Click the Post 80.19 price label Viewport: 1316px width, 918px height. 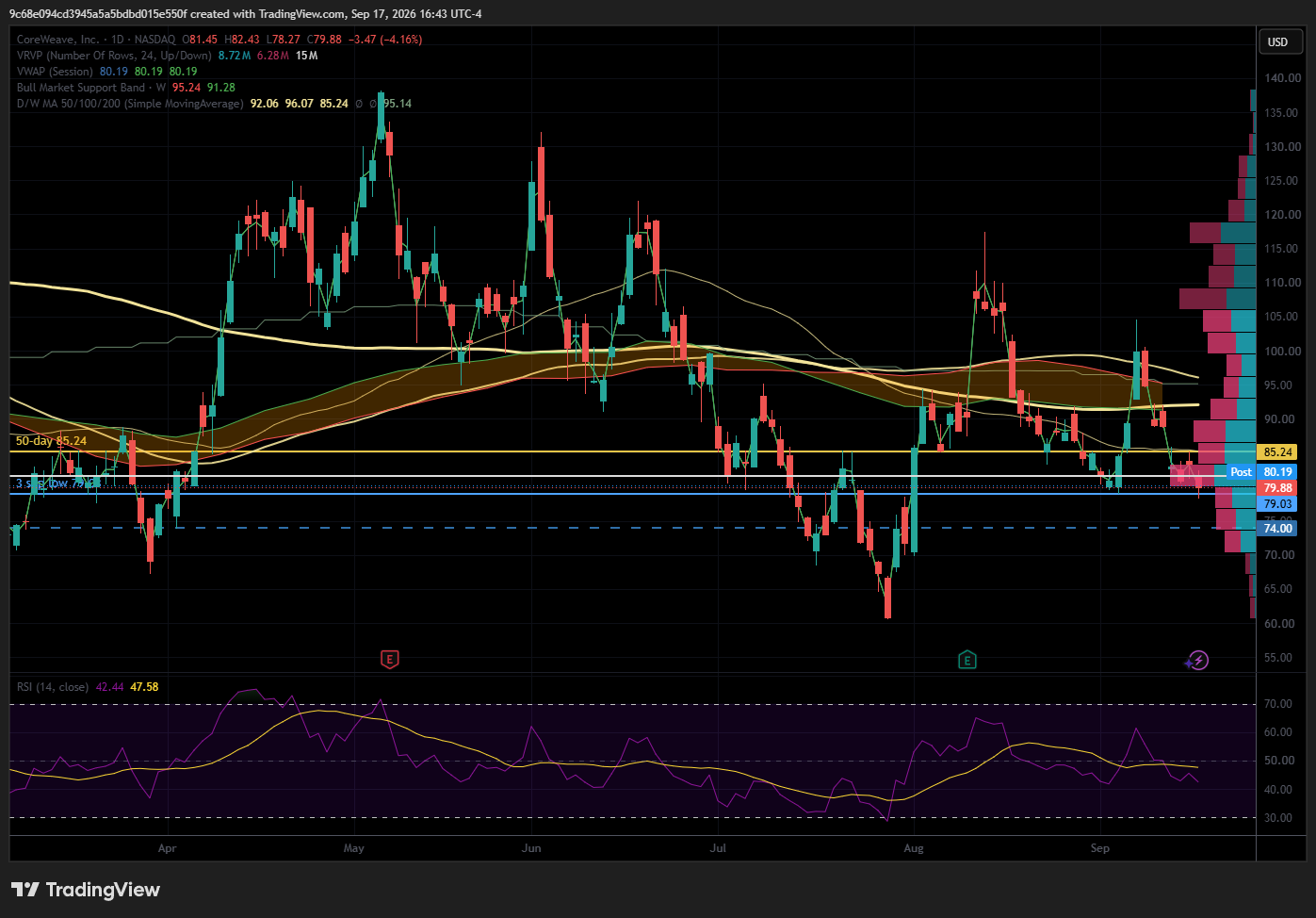coord(1262,472)
